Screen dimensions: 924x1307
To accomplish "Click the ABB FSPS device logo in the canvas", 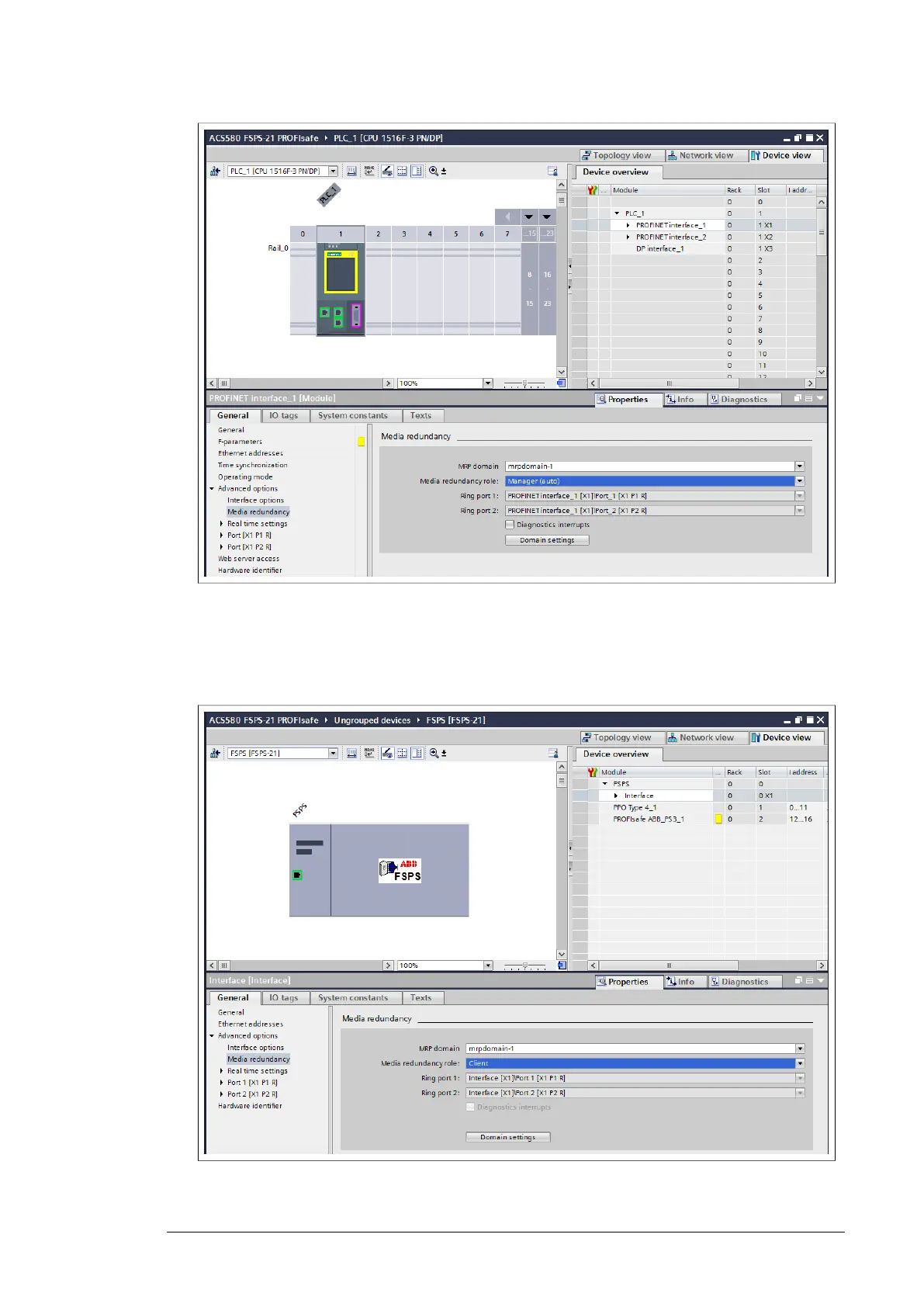I will click(x=400, y=871).
